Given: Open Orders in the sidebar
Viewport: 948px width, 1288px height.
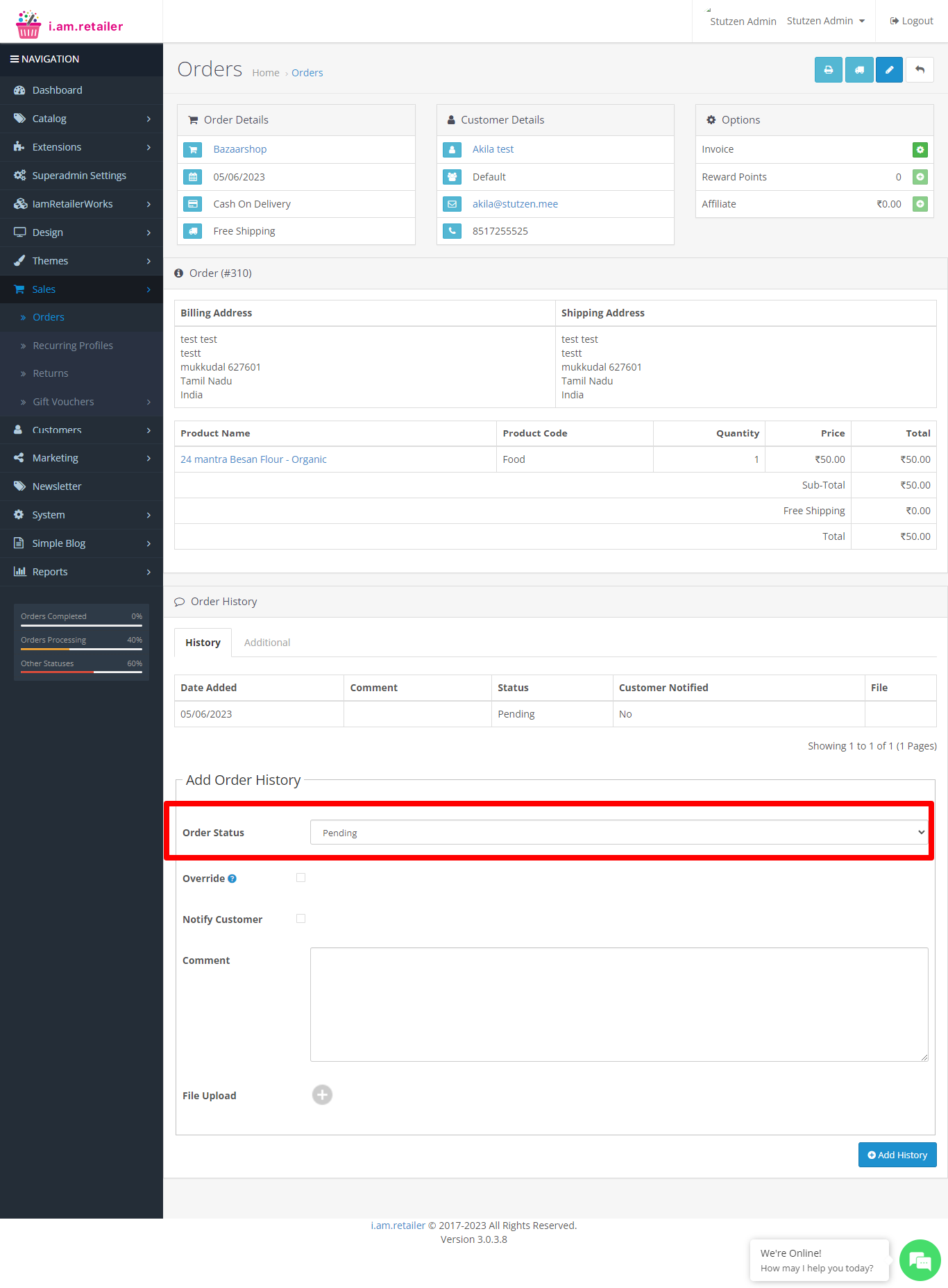Looking at the screenshot, I should (x=49, y=317).
